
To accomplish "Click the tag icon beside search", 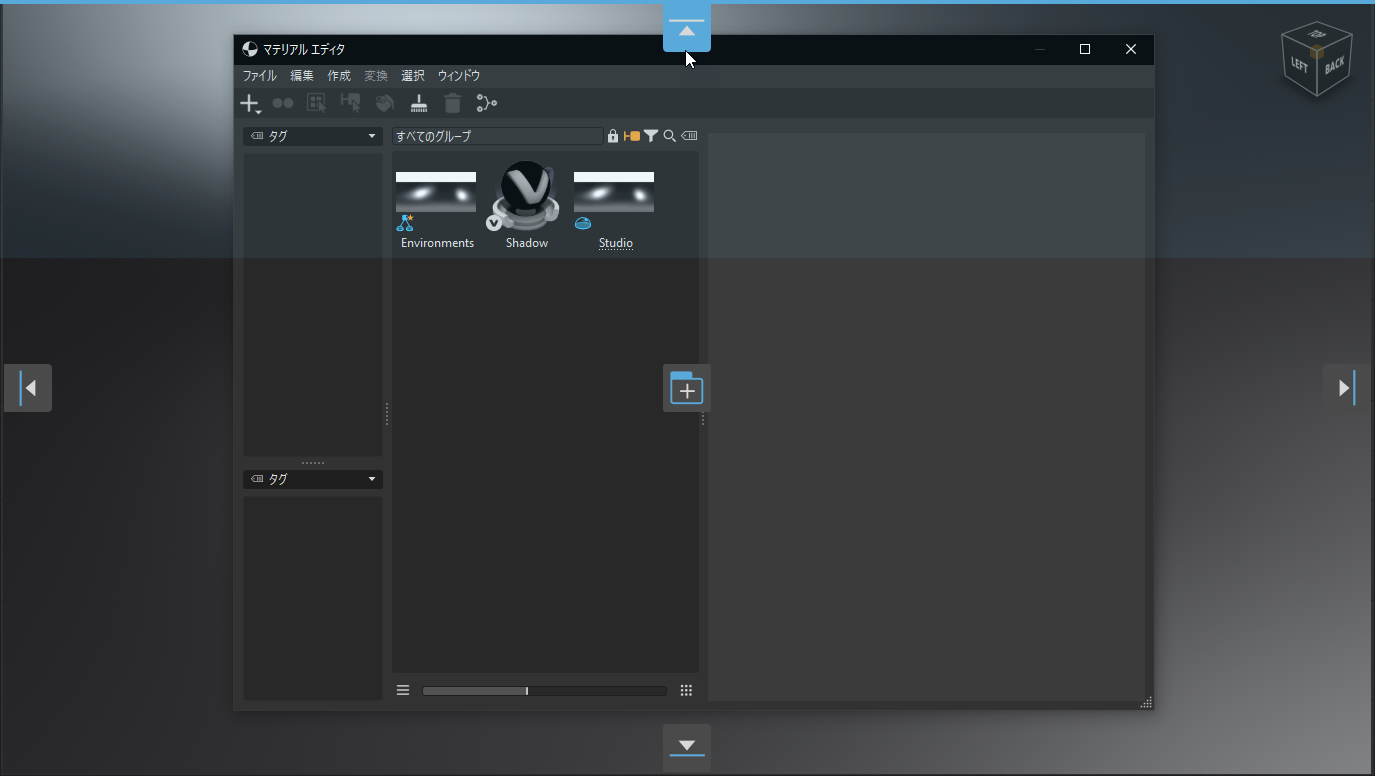I will click(x=689, y=136).
